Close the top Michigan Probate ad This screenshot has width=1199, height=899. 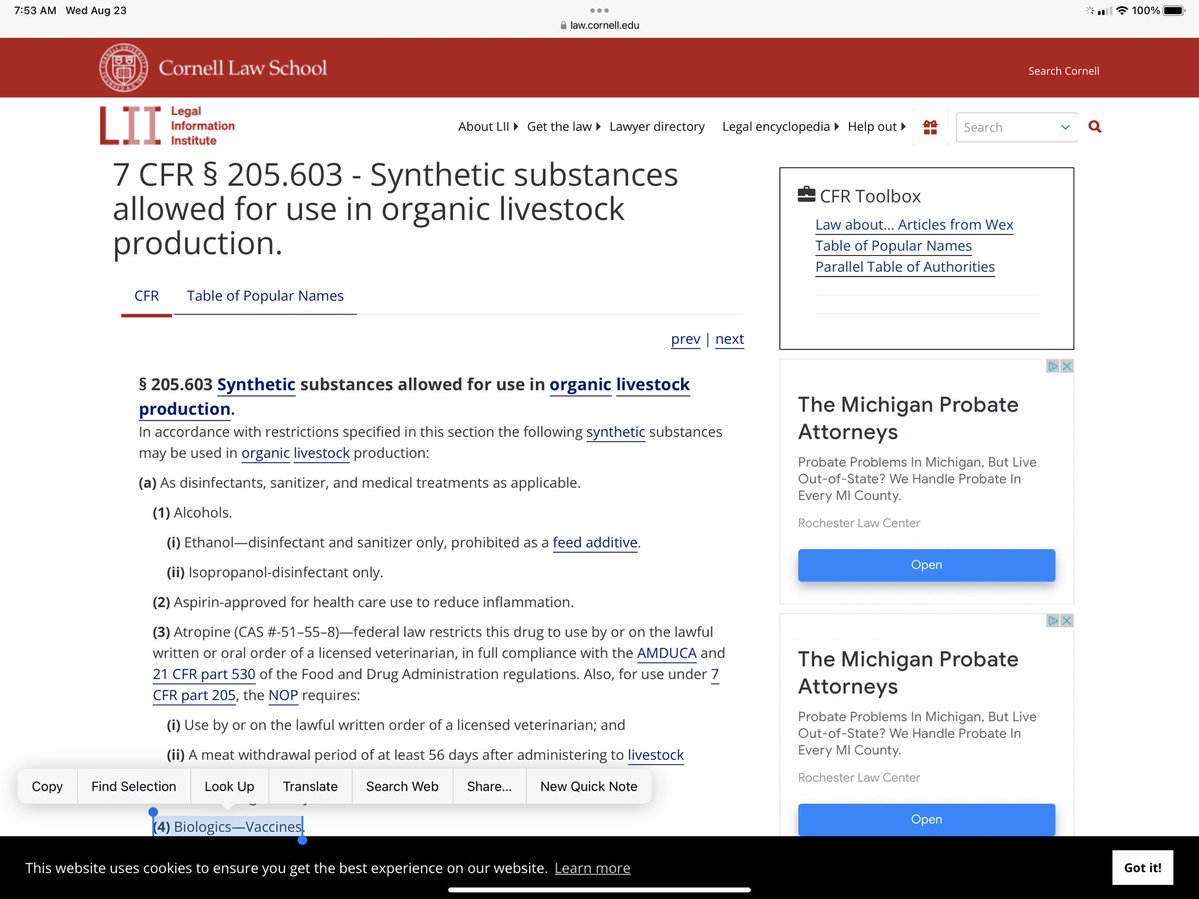point(1067,366)
